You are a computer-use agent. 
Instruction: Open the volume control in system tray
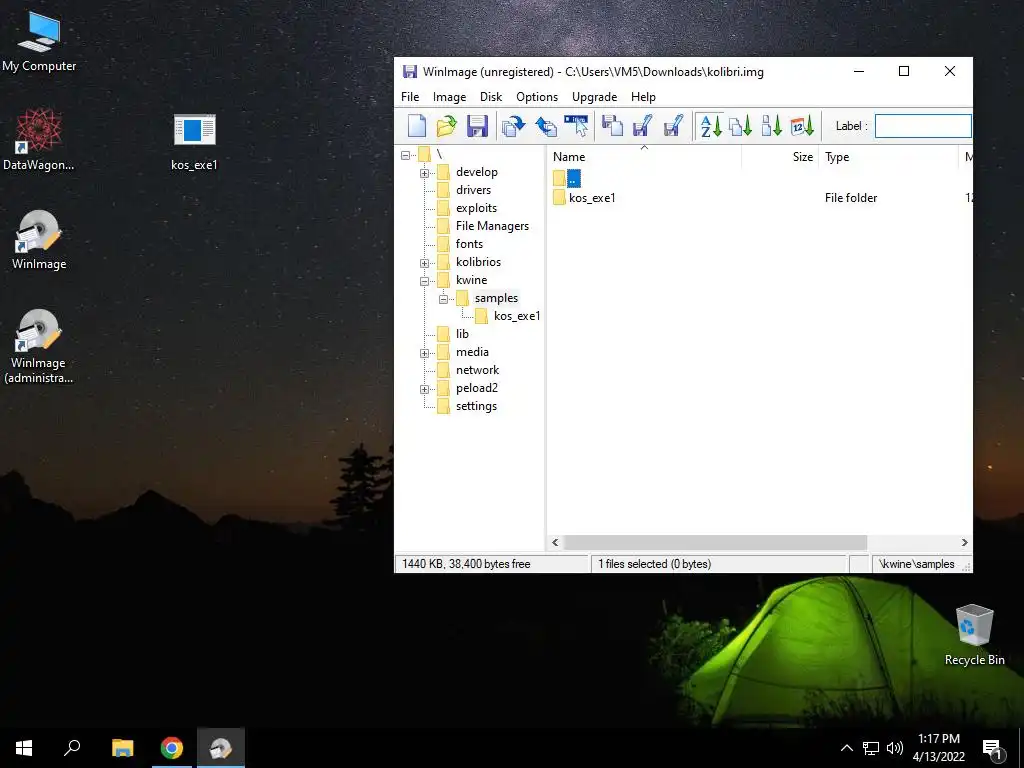coord(895,748)
